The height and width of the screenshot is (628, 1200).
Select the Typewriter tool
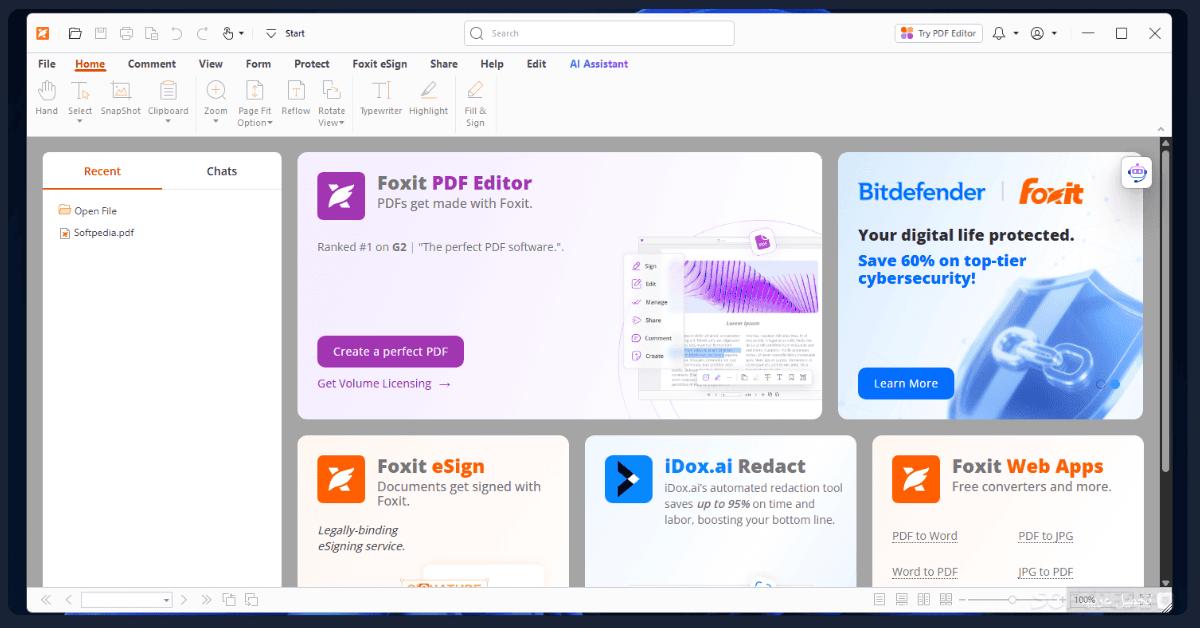381,98
